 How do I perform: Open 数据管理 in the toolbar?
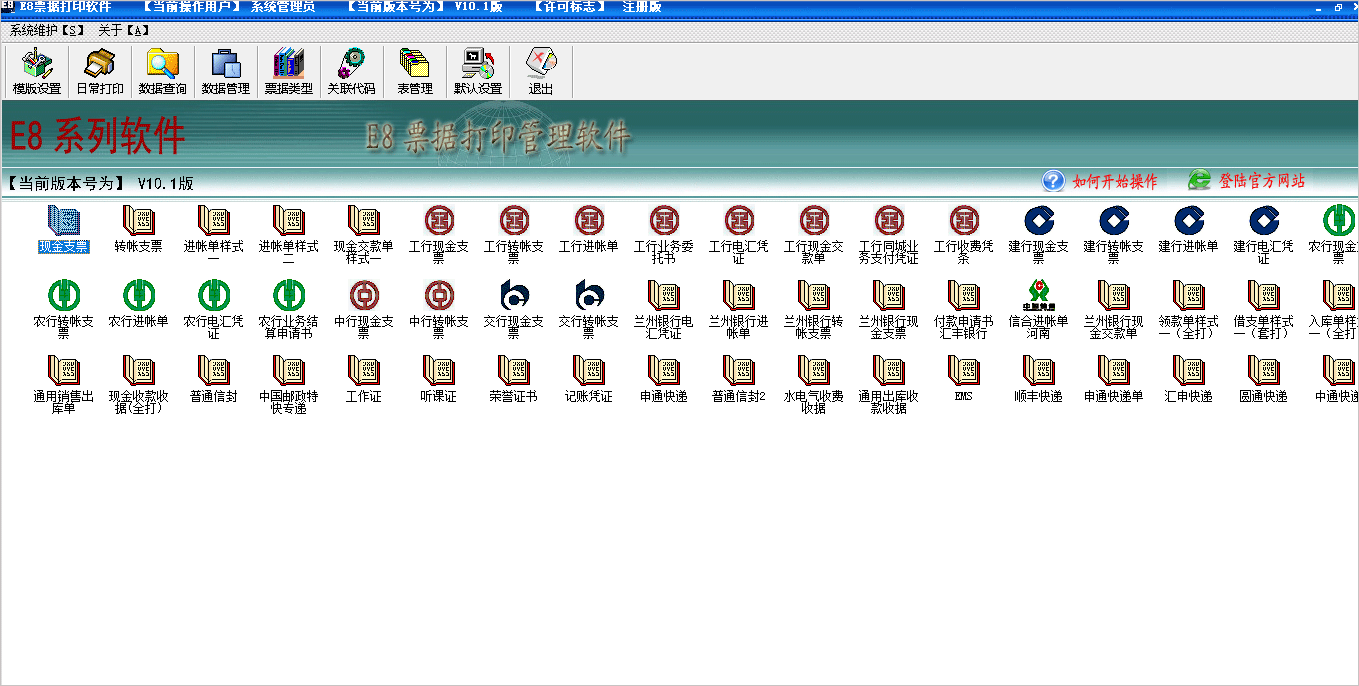[x=225, y=72]
